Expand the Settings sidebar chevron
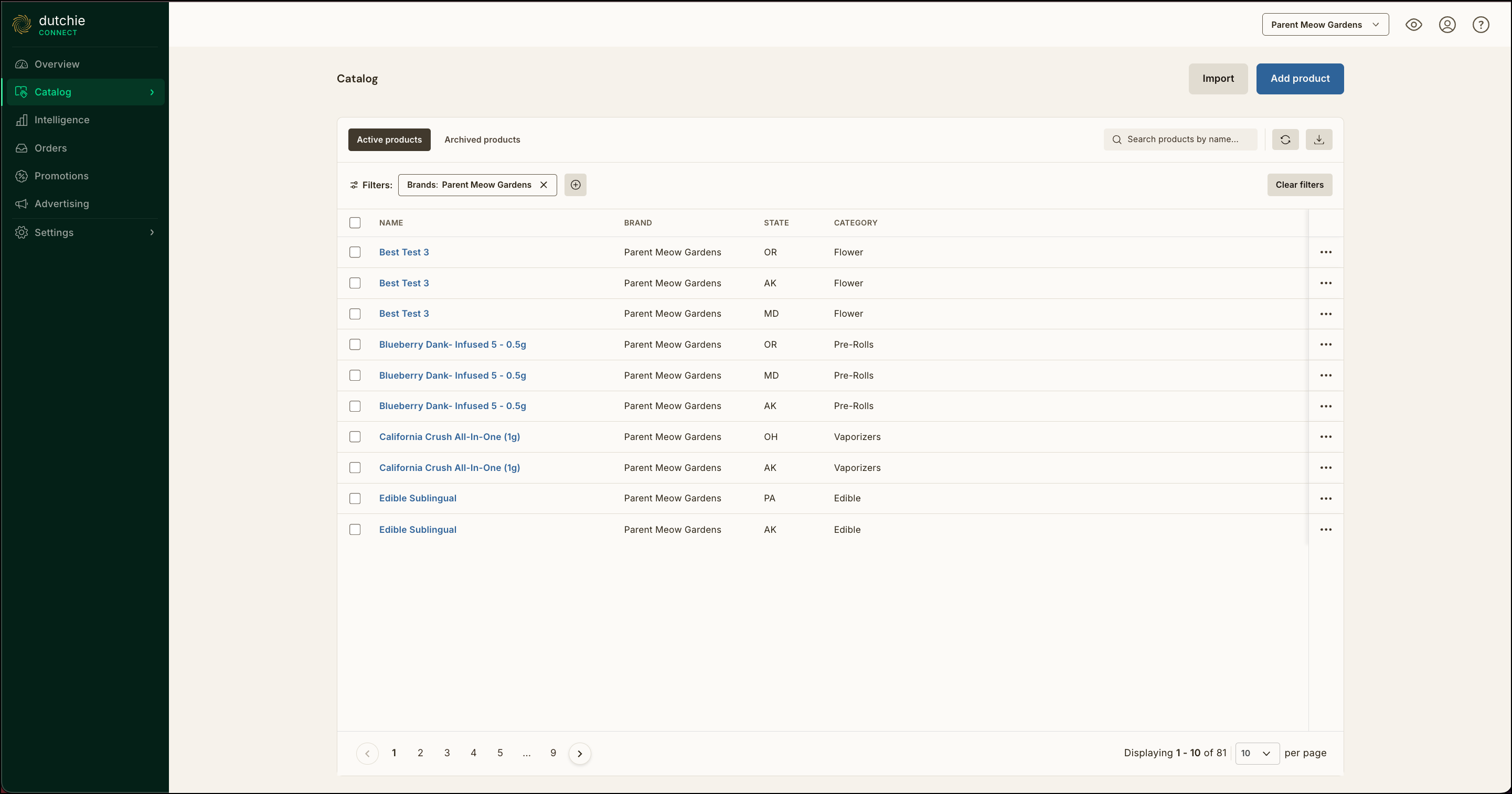Viewport: 1512px width, 794px height. (152, 232)
